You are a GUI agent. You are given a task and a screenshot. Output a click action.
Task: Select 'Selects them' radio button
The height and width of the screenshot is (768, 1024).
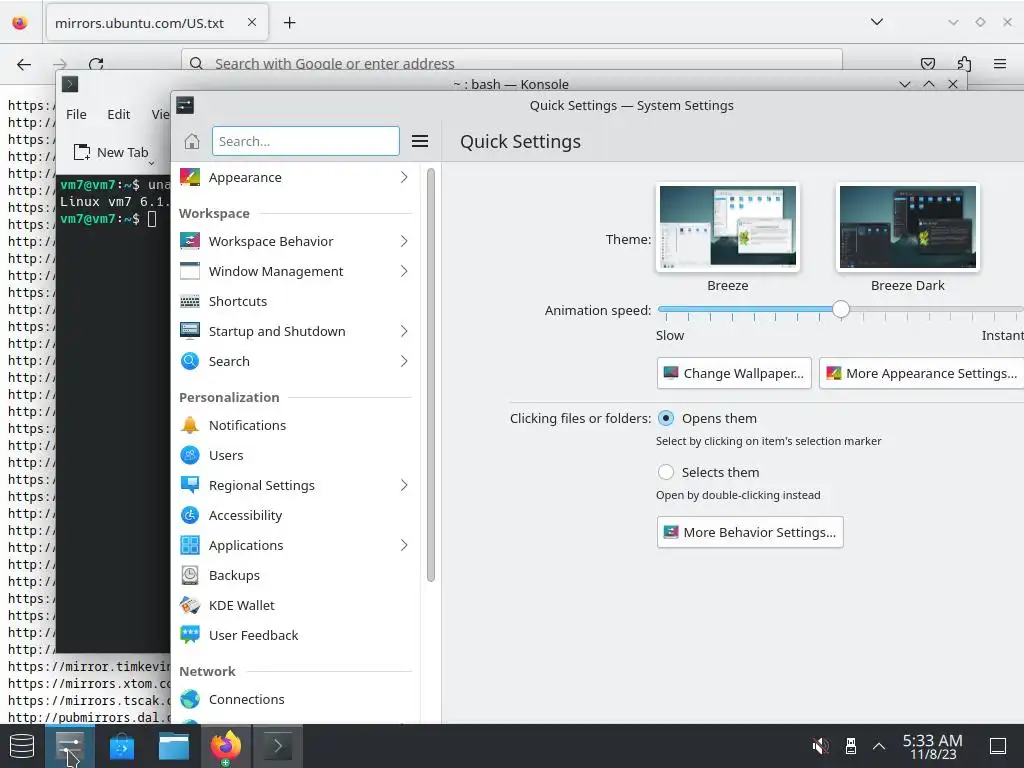click(666, 472)
